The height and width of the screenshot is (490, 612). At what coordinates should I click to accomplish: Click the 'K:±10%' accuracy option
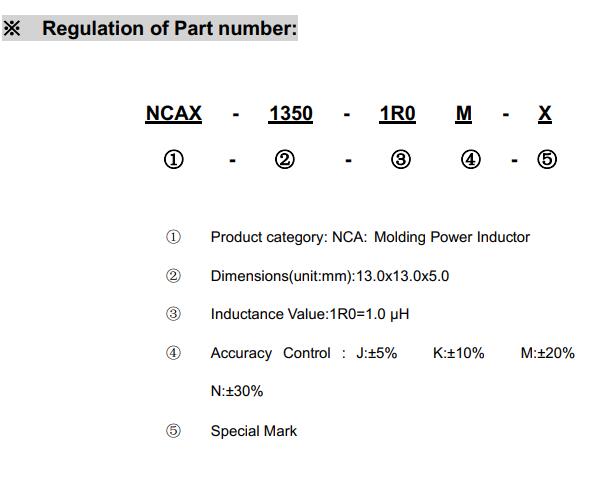click(459, 353)
